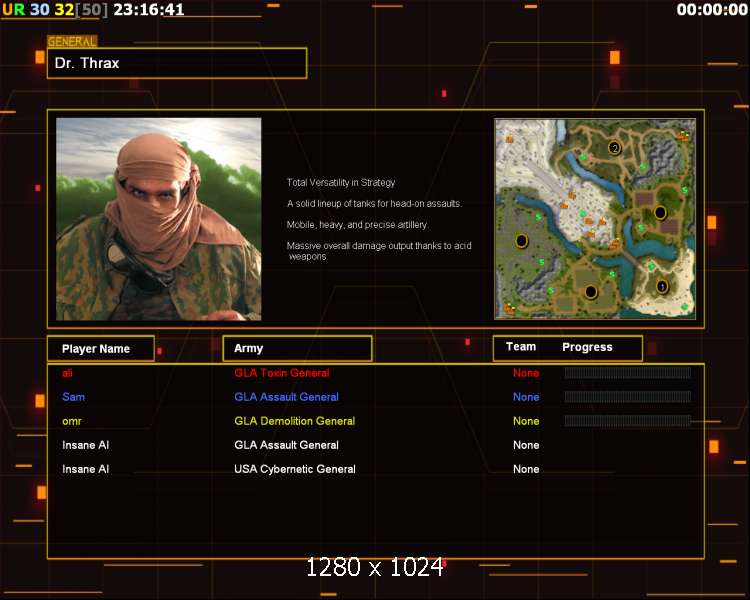Click omr's team value 'None'
Viewport: 750px width, 600px height.
click(x=526, y=421)
